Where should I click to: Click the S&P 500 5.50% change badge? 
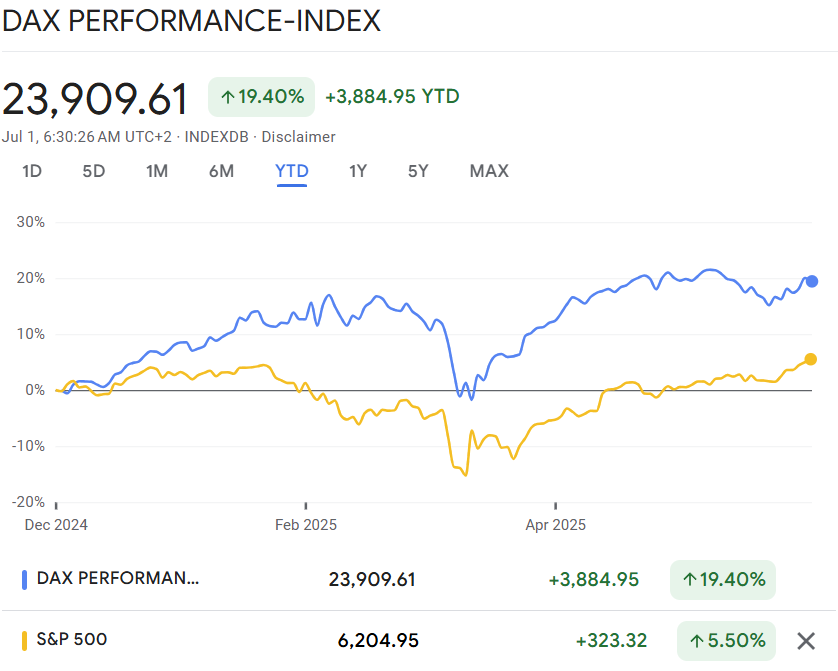pos(726,641)
